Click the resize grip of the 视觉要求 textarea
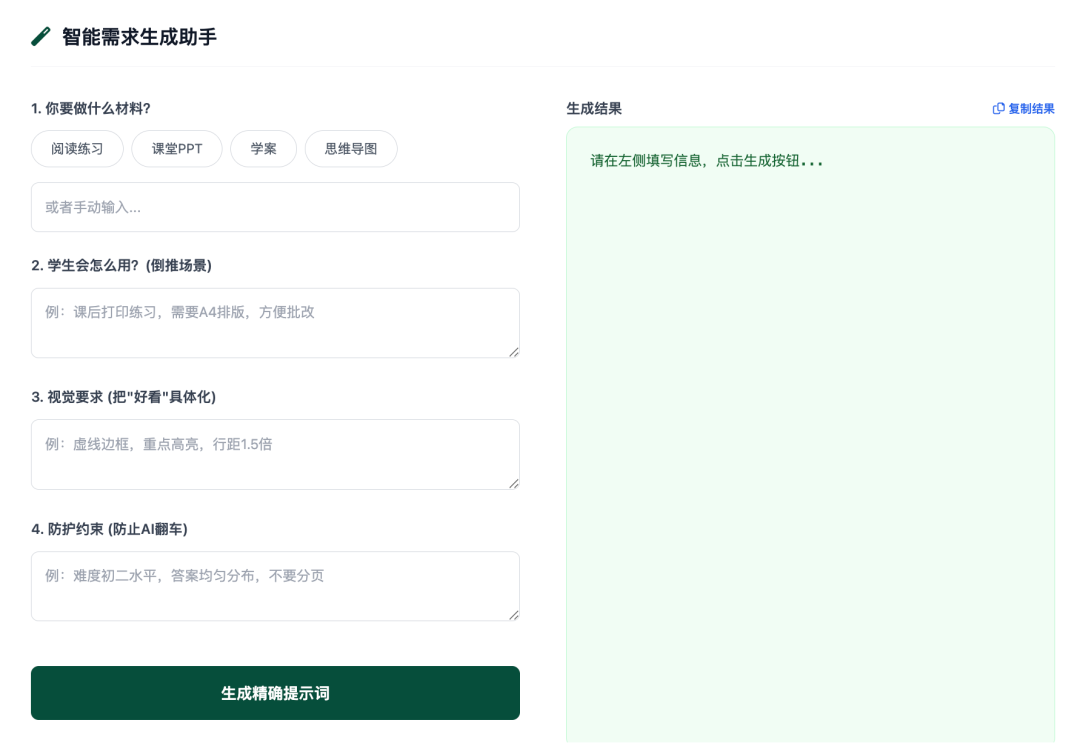This screenshot has height=743, width=1080. click(x=513, y=484)
